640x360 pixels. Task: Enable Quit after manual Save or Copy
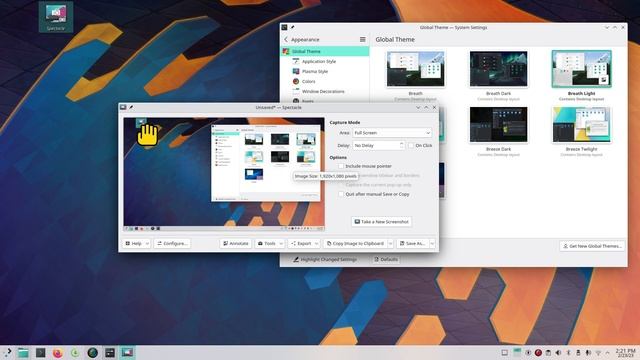pos(341,194)
